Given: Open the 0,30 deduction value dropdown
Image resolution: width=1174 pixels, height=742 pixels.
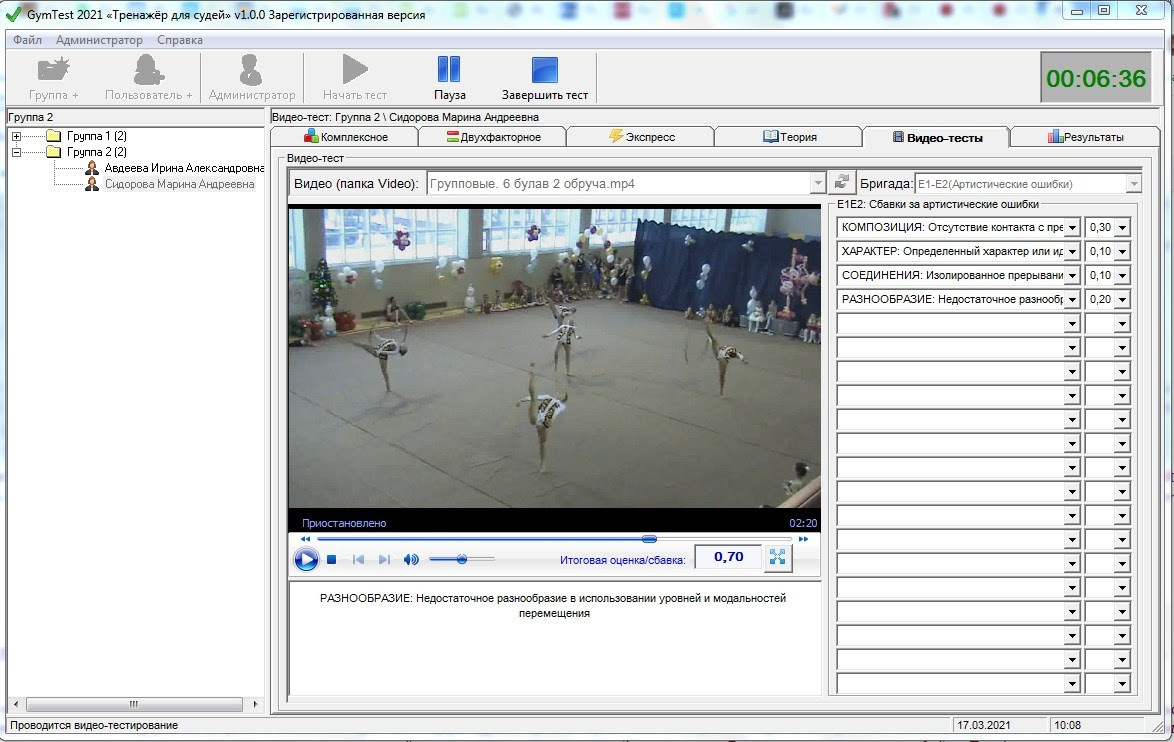Looking at the screenshot, I should (1121, 228).
